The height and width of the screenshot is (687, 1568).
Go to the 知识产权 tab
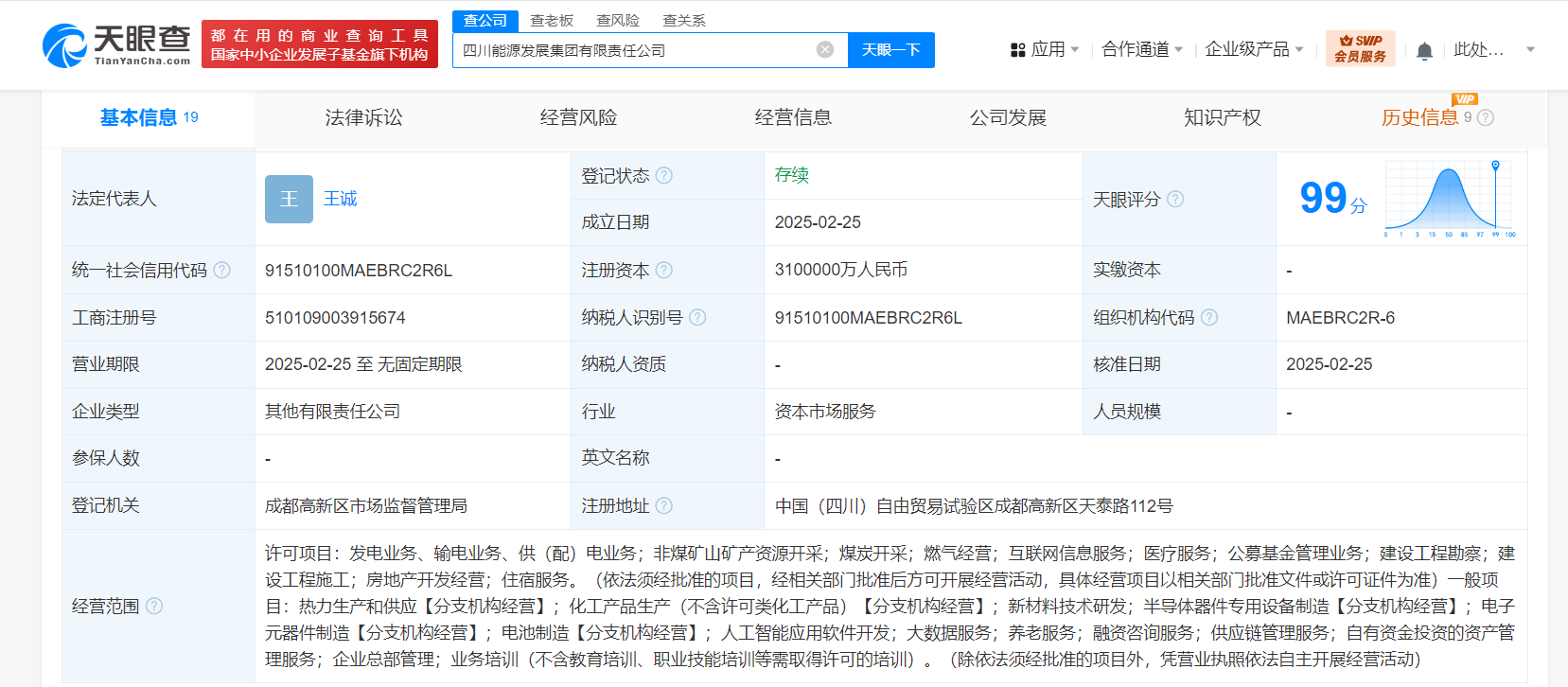coord(1223,117)
